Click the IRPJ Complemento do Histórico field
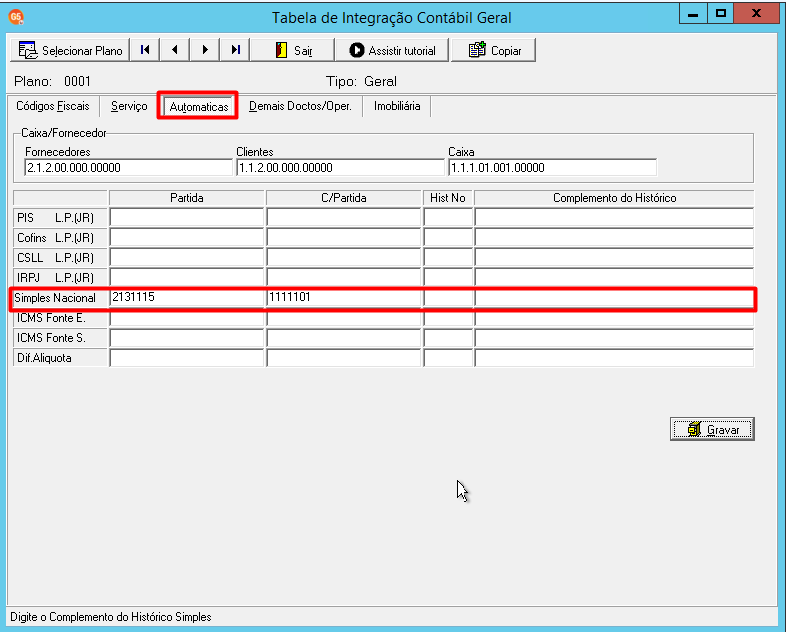786x632 pixels. coord(614,278)
